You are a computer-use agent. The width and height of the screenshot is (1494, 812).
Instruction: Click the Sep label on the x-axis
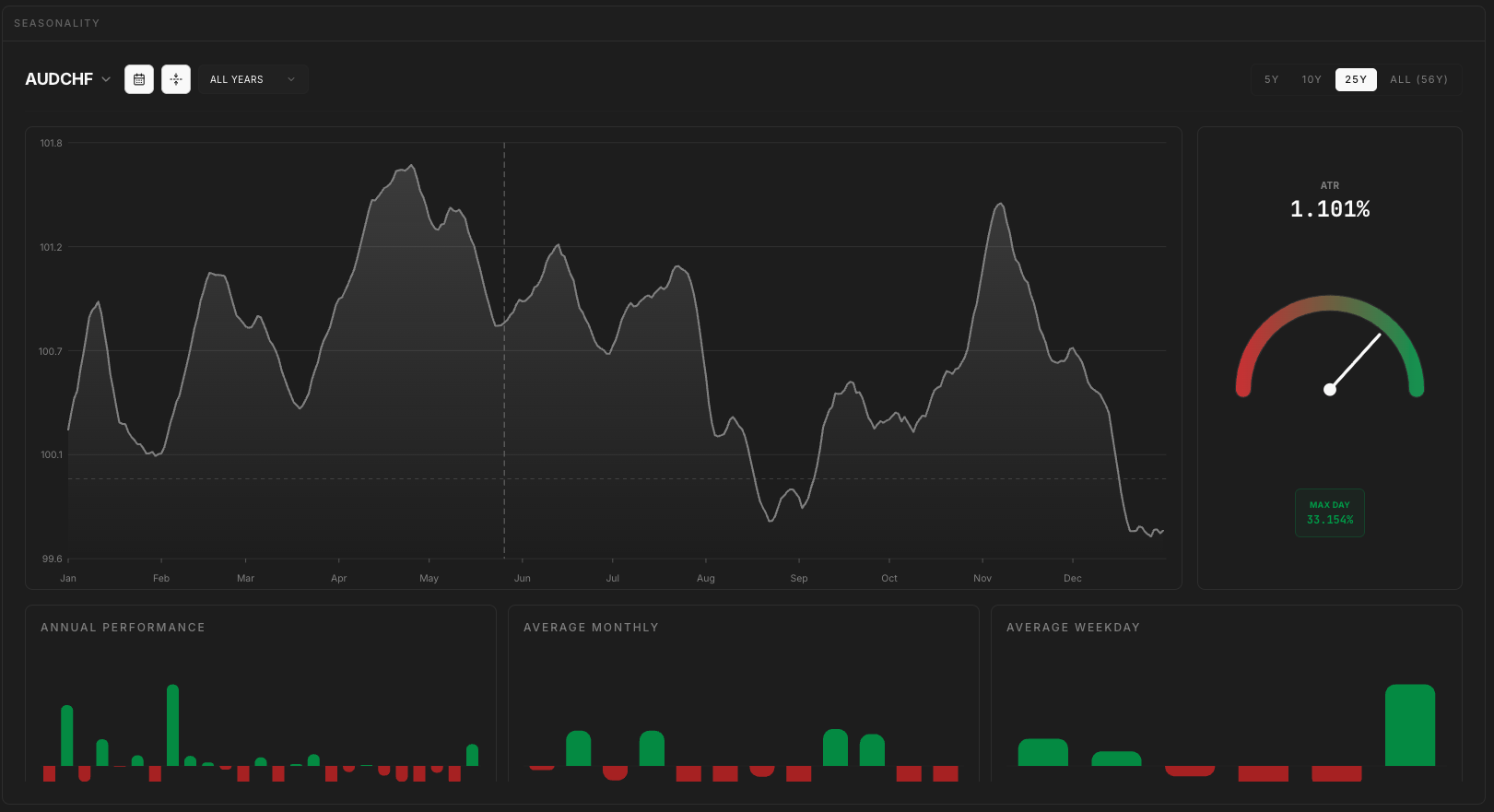pyautogui.click(x=799, y=579)
